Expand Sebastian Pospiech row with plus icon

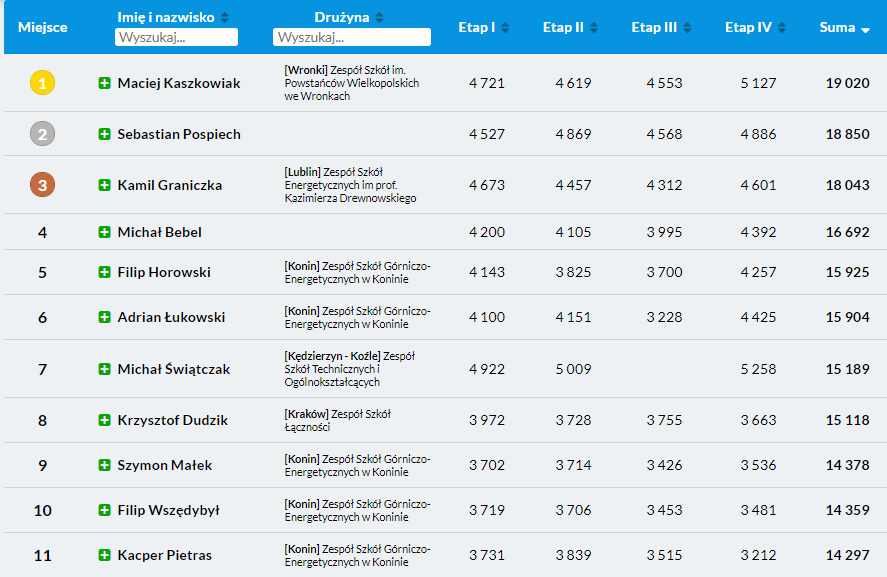point(104,134)
